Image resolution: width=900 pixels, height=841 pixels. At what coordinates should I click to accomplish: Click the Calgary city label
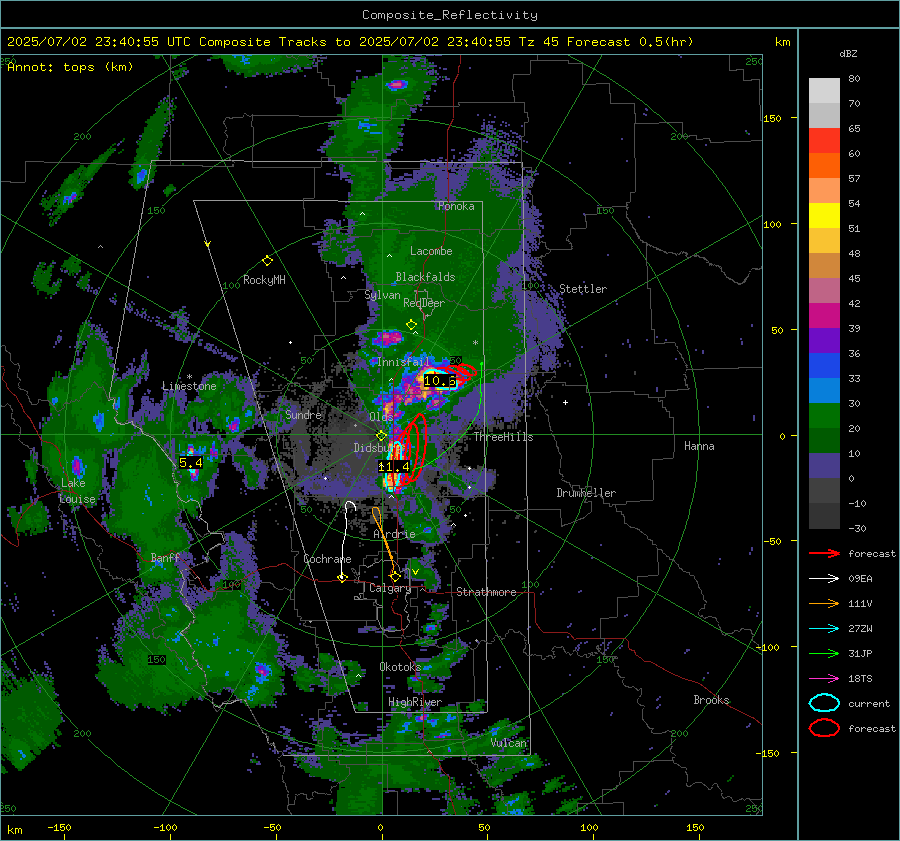tap(390, 588)
